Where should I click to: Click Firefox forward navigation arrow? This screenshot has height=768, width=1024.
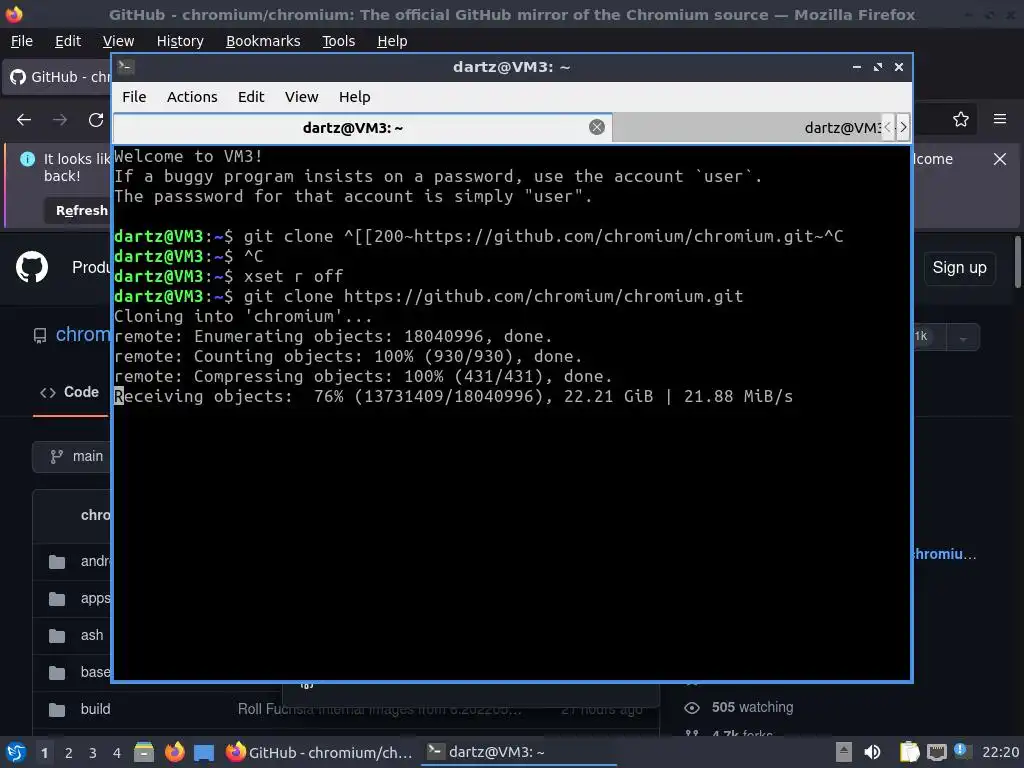[60, 120]
